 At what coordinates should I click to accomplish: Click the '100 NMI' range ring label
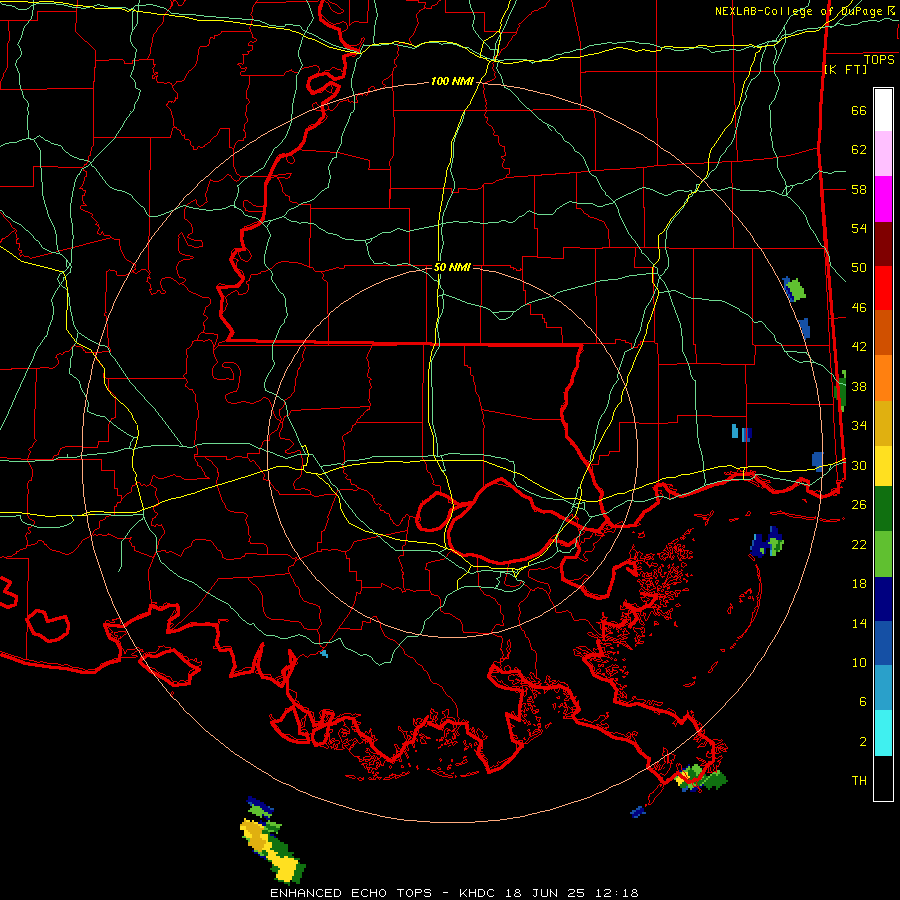[452, 82]
